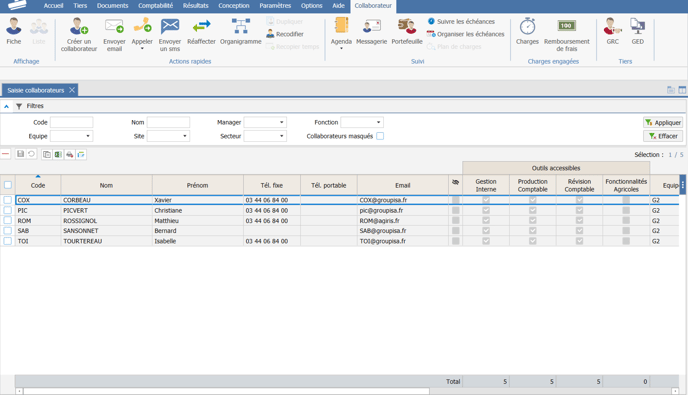Viewport: 688px width, 395px height.
Task: Expand the Agenda dropdown arrow
Action: tap(341, 48)
